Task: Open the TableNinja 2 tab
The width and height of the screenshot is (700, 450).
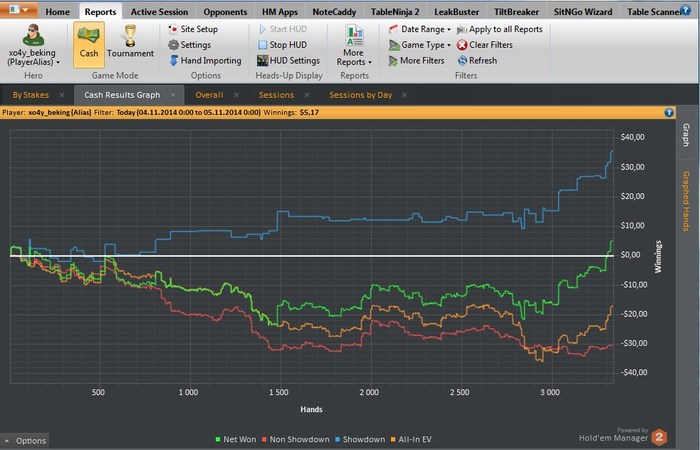Action: coord(395,12)
